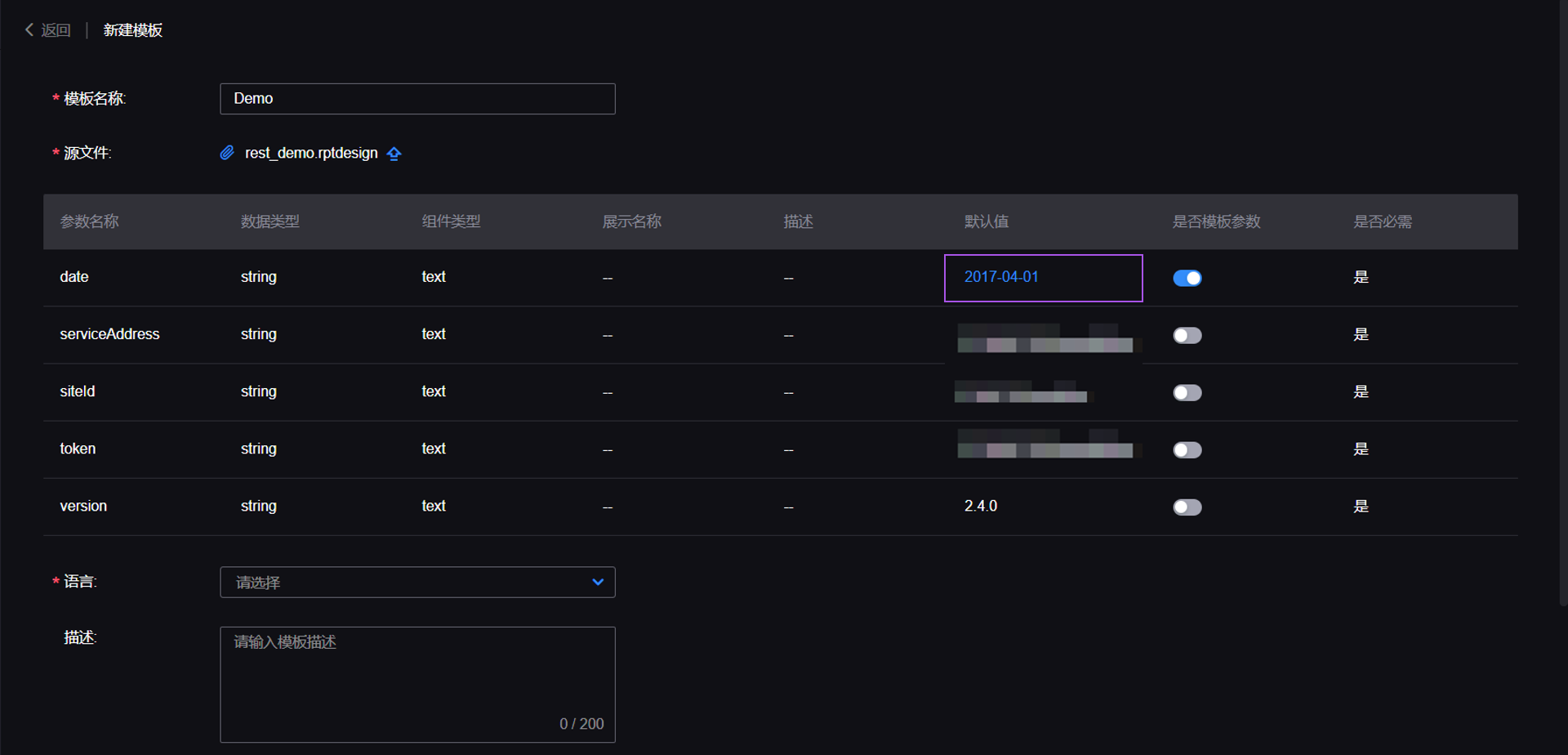Disable the date template parameter toggle
The width and height of the screenshot is (1568, 755).
pyautogui.click(x=1187, y=278)
